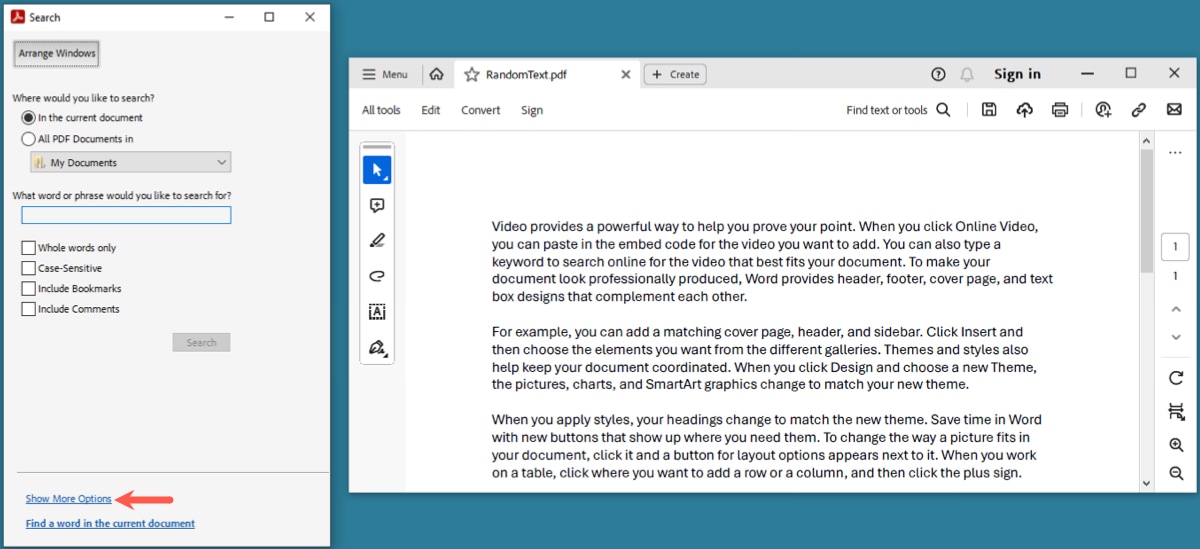Click Find a word in the current document
This screenshot has width=1200, height=549.
(110, 523)
